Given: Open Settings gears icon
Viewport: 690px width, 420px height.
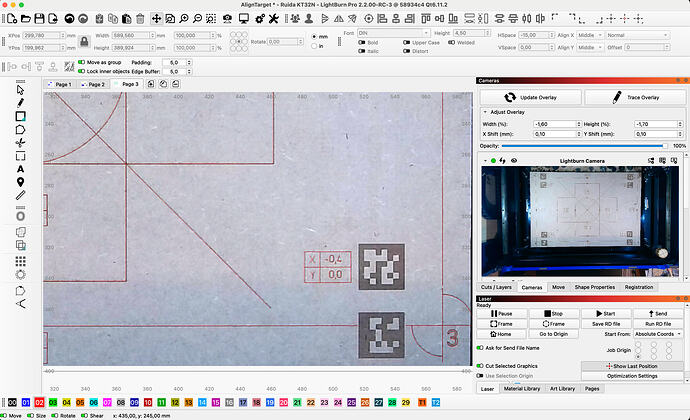Looking at the screenshot, I should [260, 18].
